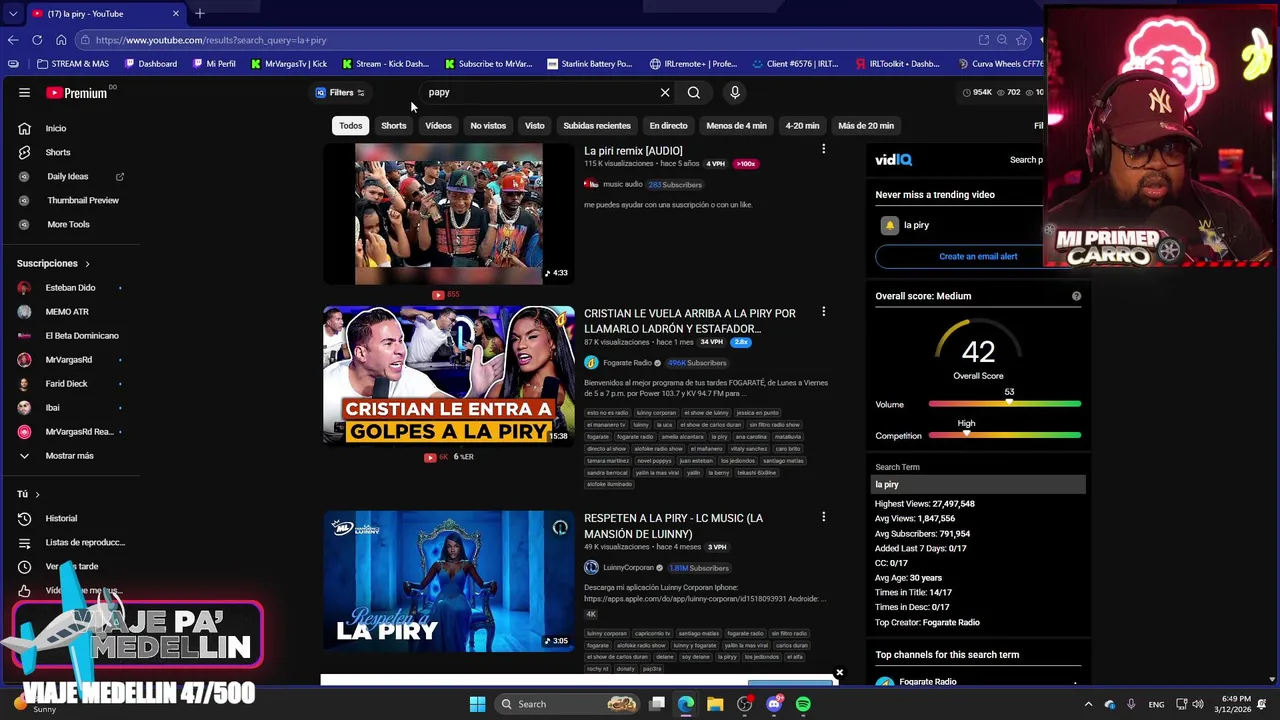Expand the Tú section chevron
This screenshot has height=720, width=1280.
[37, 494]
